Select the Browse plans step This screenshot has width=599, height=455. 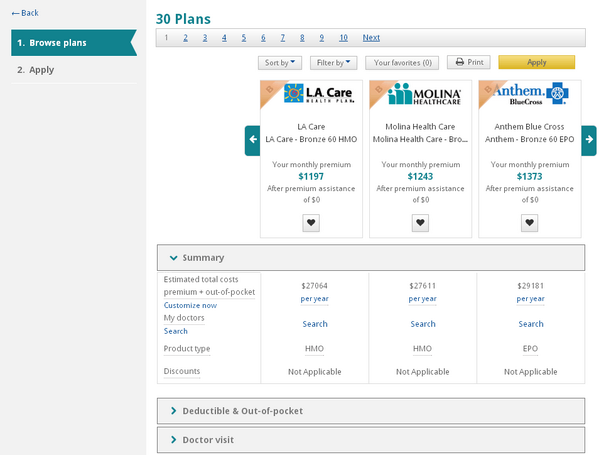pyautogui.click(x=74, y=43)
